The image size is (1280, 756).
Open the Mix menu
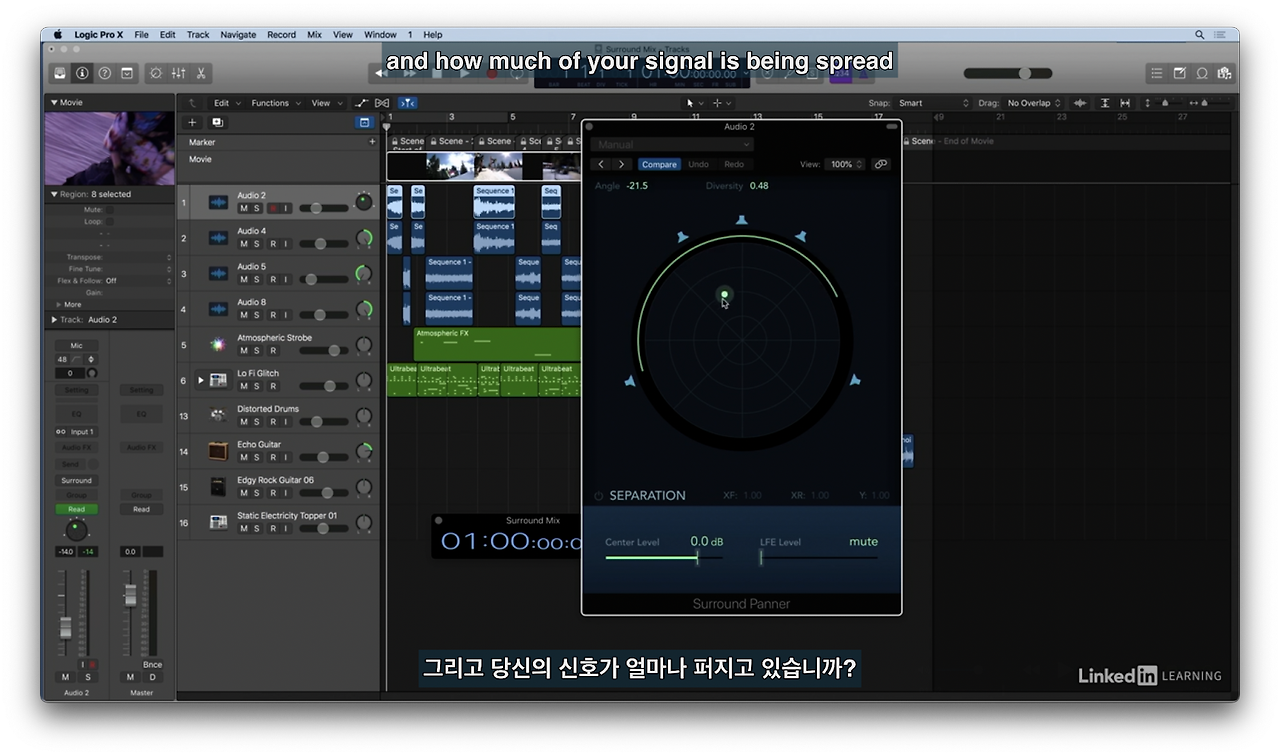(x=314, y=34)
